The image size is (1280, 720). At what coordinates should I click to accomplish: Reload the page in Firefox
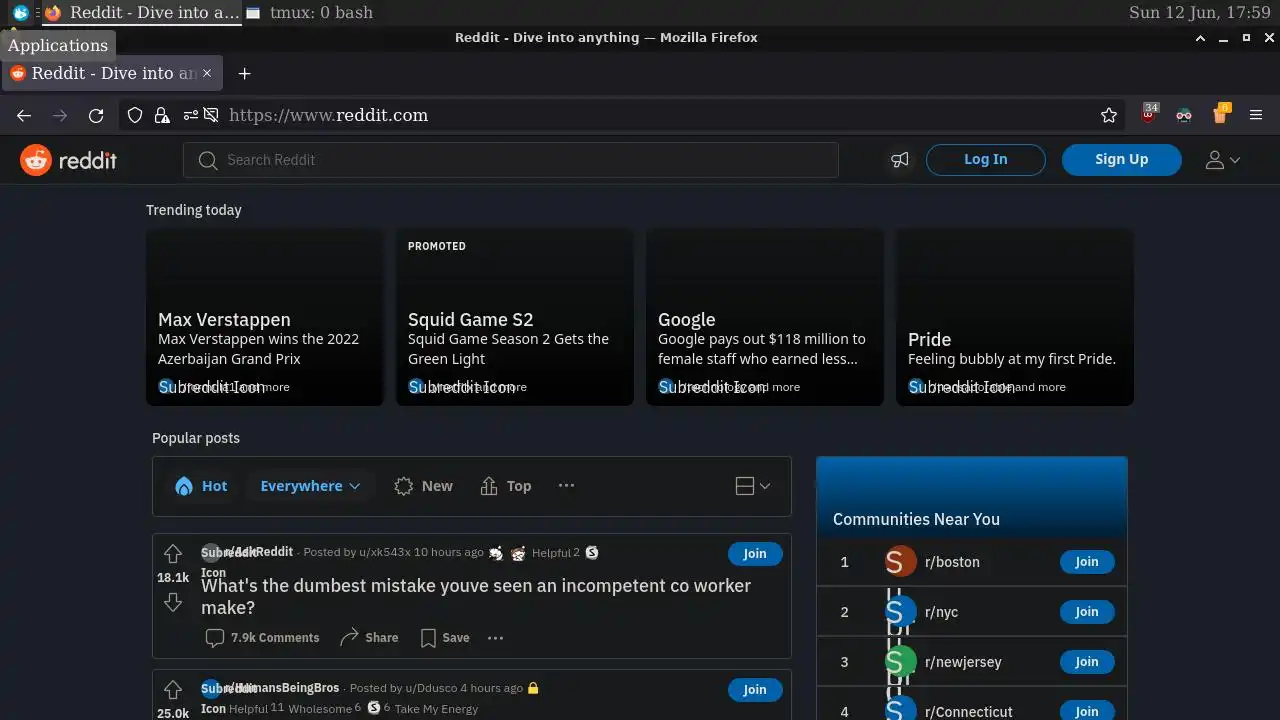[x=96, y=116]
